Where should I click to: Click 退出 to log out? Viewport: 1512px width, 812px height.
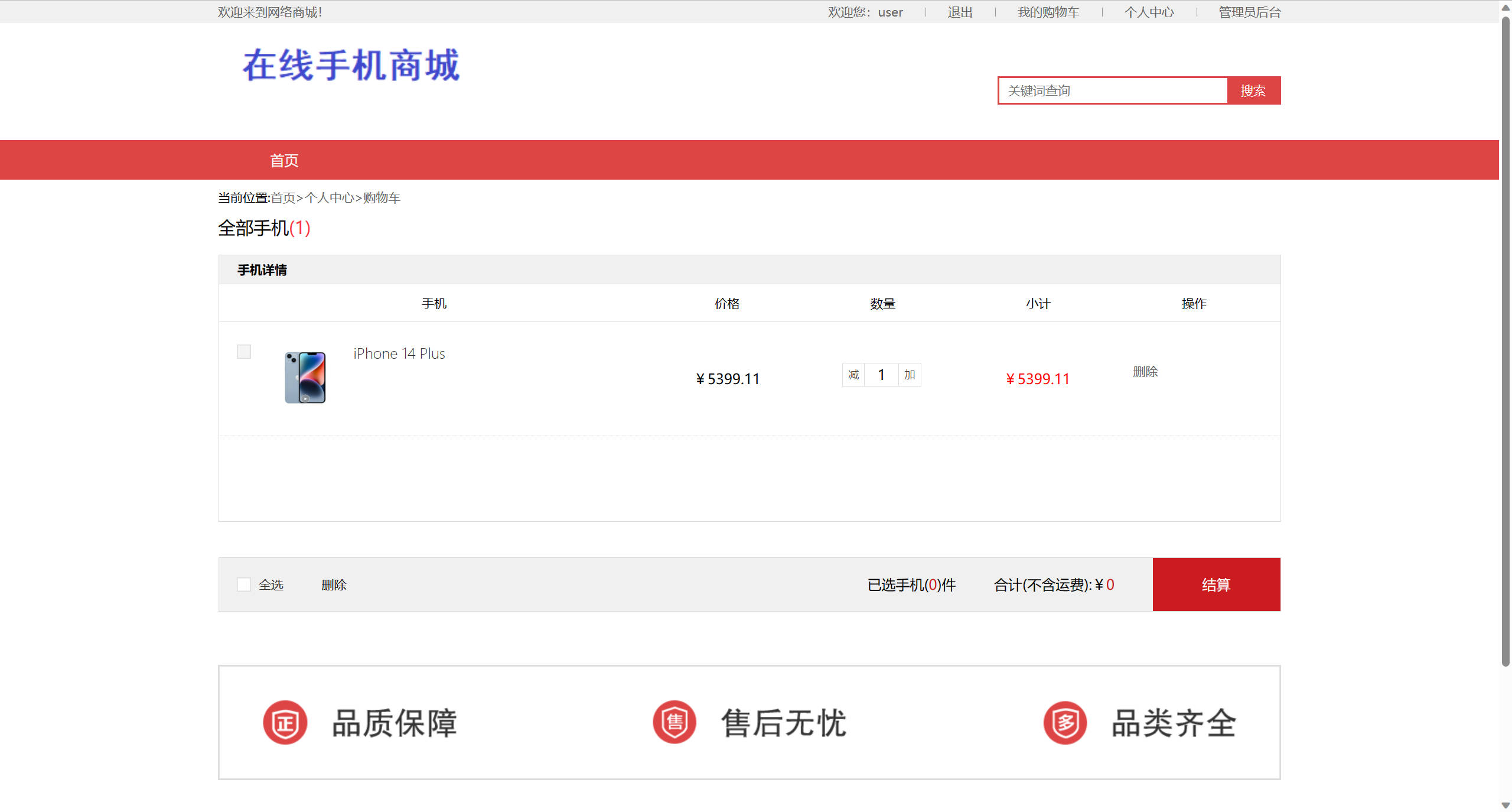(959, 12)
